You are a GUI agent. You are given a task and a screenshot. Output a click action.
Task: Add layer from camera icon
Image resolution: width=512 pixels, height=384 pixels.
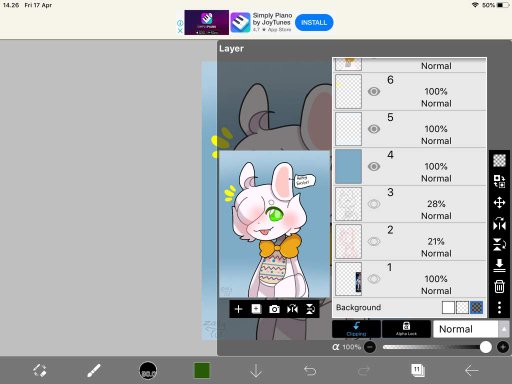click(x=274, y=309)
